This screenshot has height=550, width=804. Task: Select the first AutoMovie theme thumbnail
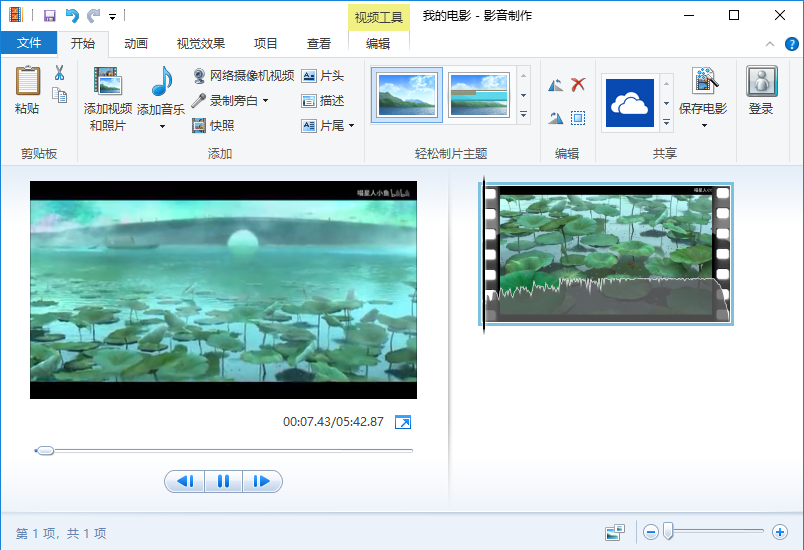(407, 95)
